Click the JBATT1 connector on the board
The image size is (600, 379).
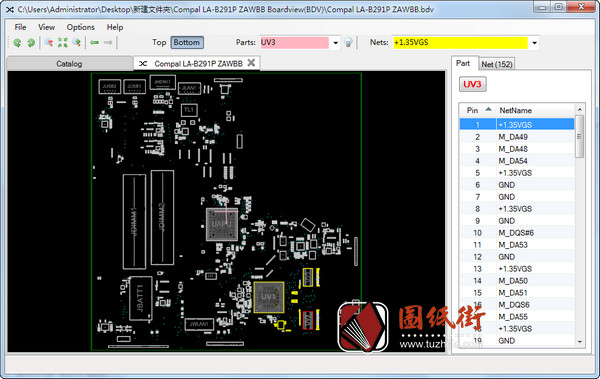[x=140, y=298]
